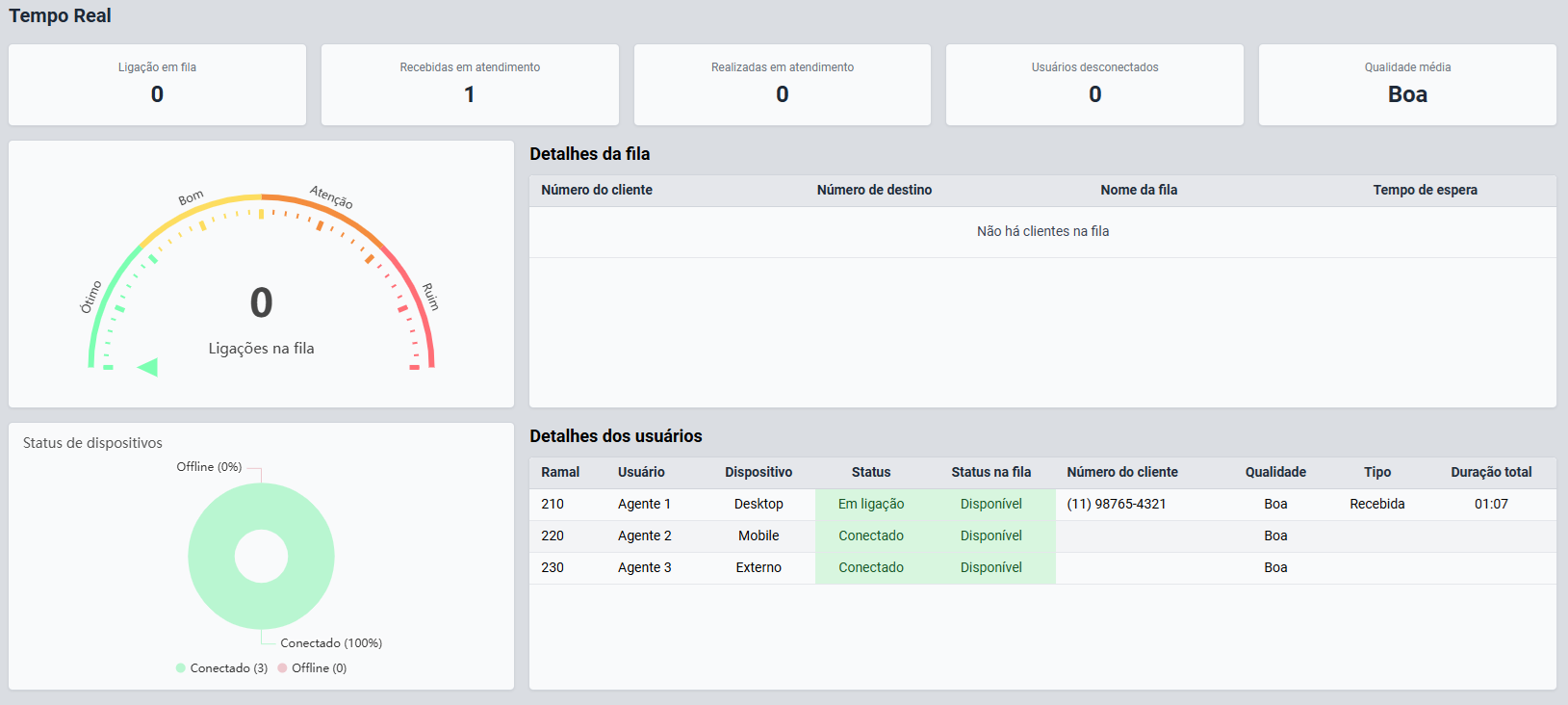The width and height of the screenshot is (1568, 705).
Task: Sort by the Duração total column
Action: click(x=1491, y=472)
